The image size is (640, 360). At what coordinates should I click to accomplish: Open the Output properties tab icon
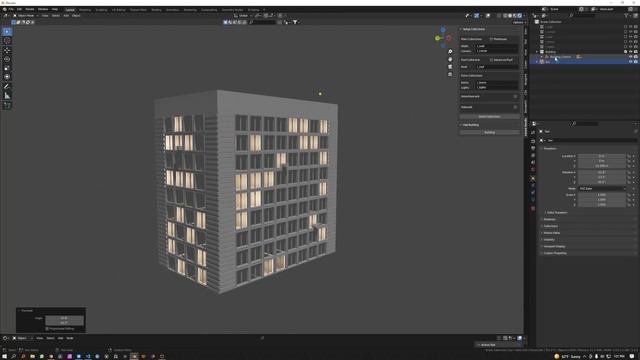pyautogui.click(x=533, y=148)
